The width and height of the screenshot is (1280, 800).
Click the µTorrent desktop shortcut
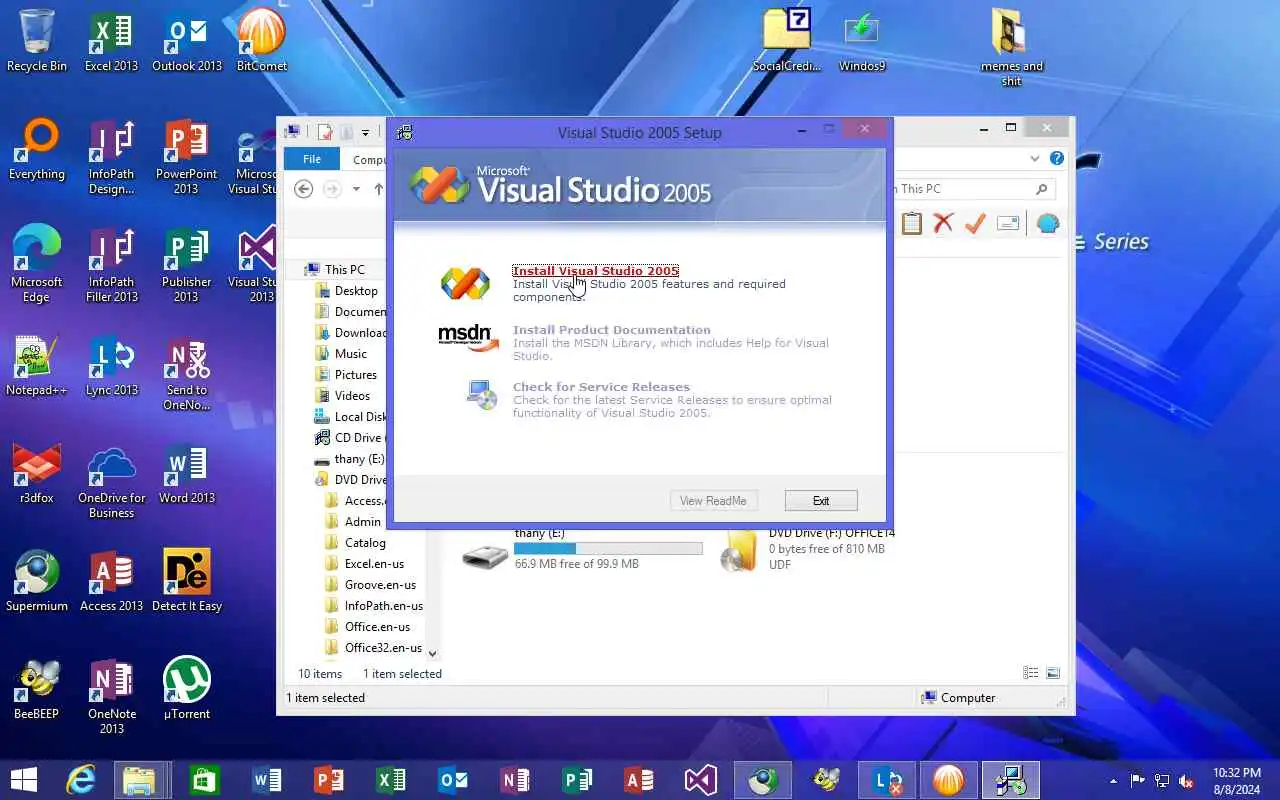(x=187, y=690)
